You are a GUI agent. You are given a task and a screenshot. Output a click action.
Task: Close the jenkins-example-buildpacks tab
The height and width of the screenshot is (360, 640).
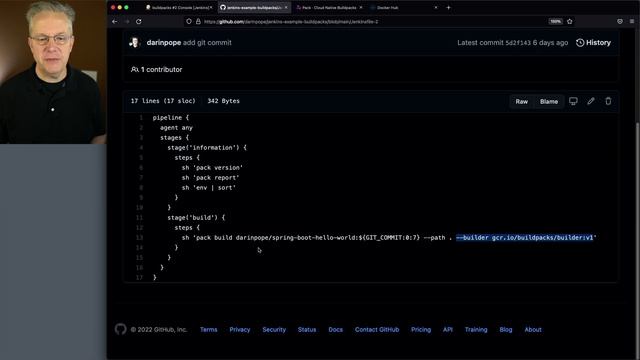click(286, 7)
